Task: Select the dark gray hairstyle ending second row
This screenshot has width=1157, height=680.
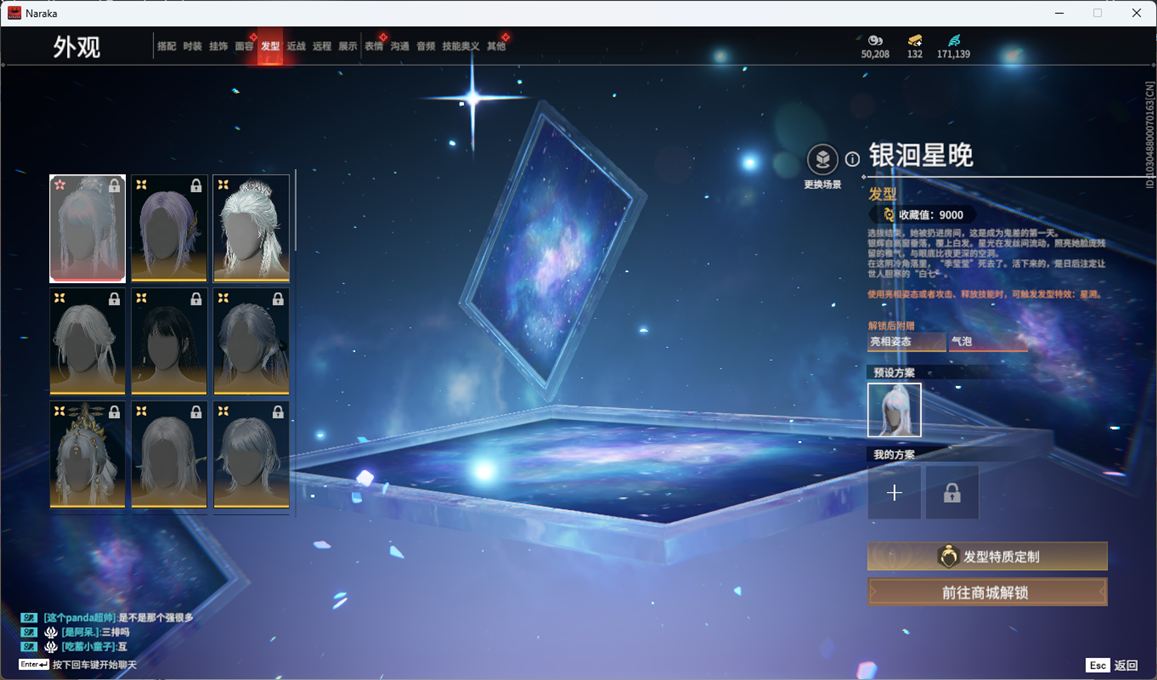Action: coord(251,341)
